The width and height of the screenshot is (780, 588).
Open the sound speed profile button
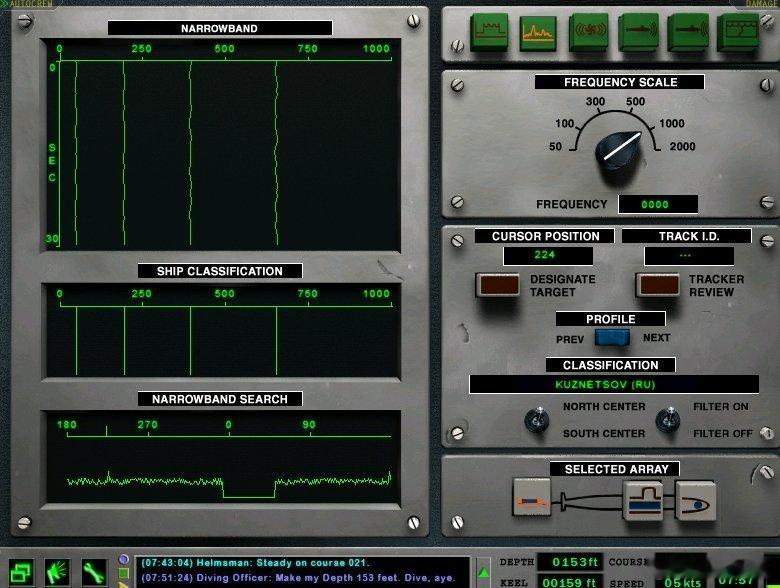738,32
